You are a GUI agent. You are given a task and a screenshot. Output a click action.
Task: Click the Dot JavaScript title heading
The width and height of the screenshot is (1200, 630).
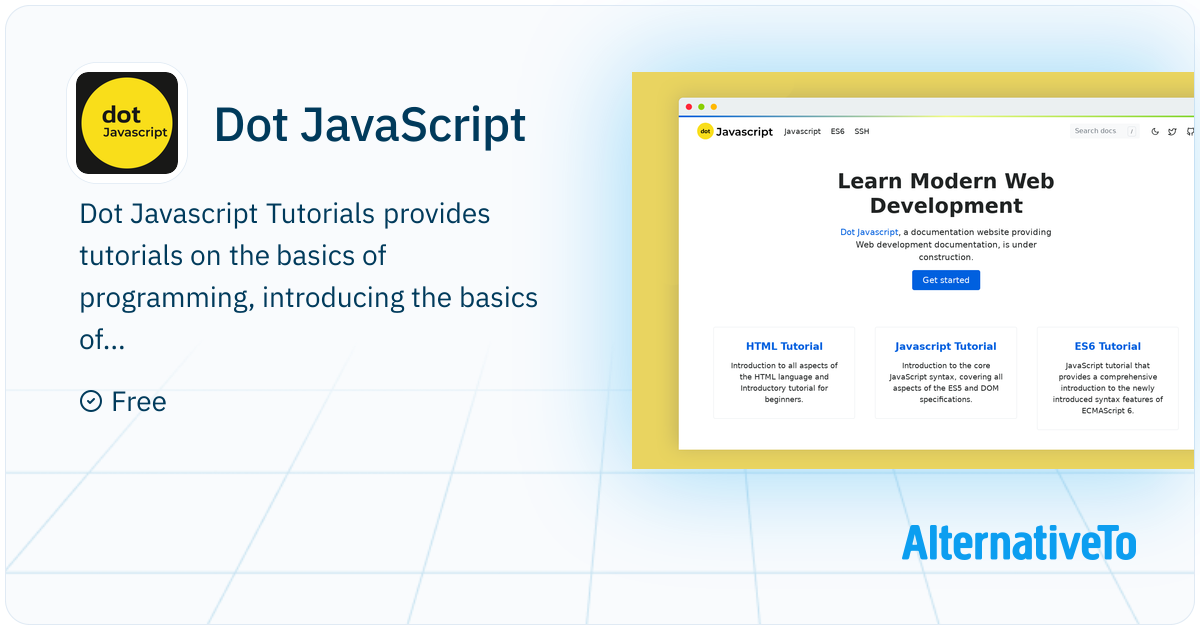coord(370,124)
